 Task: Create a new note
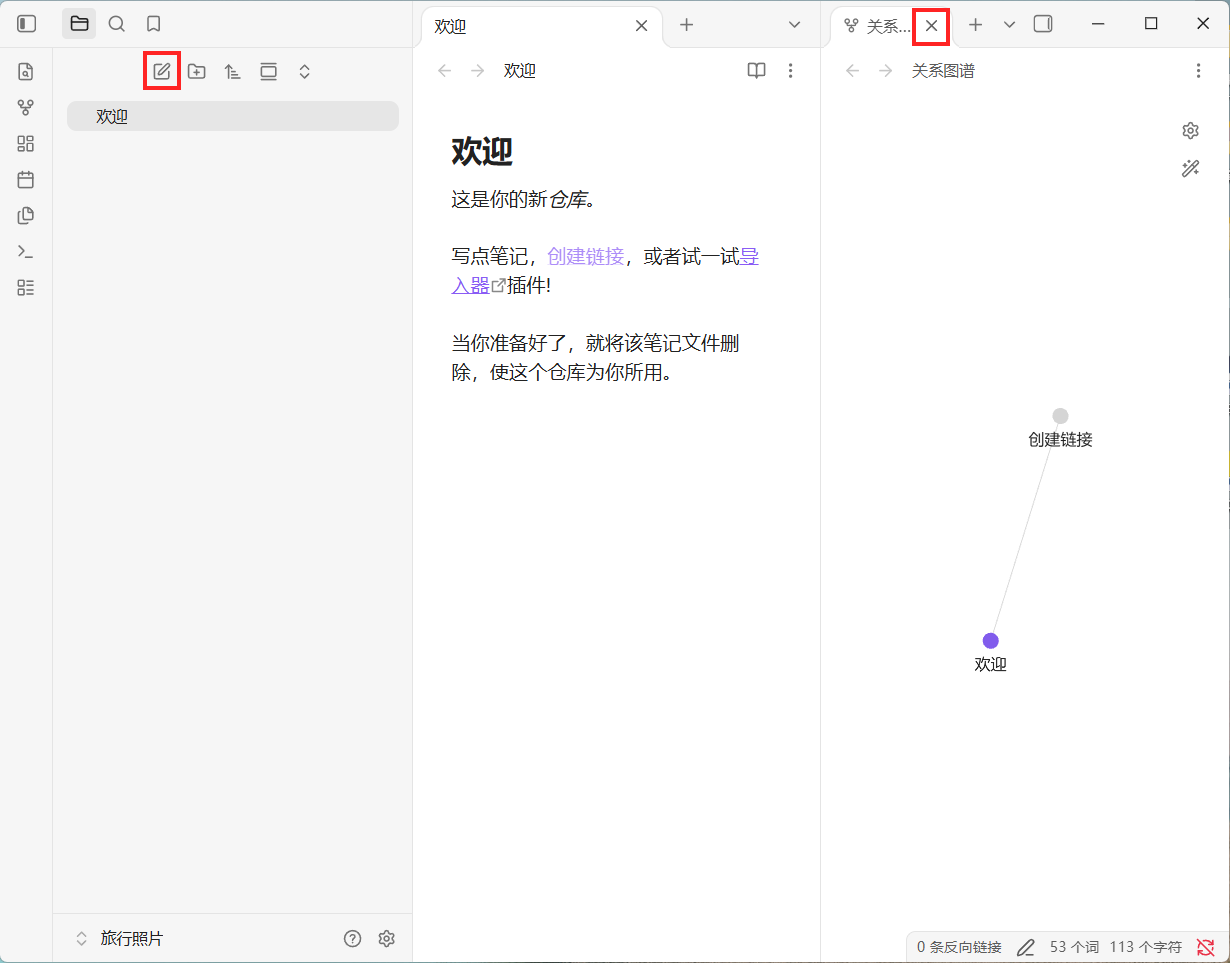[162, 72]
